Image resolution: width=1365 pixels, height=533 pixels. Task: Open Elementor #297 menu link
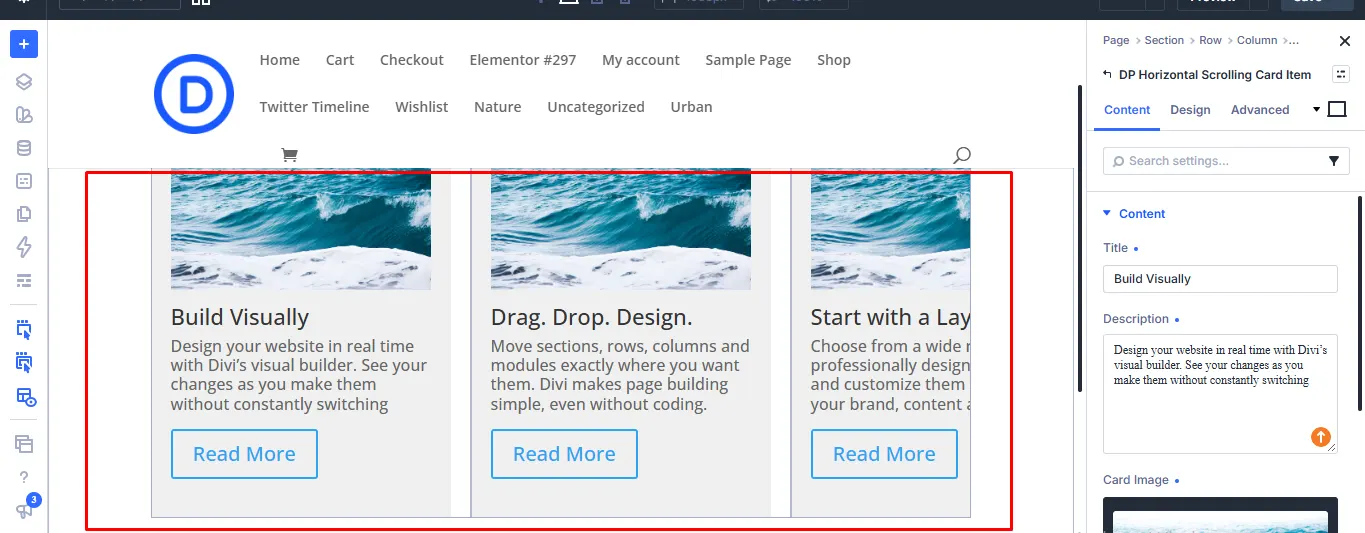coord(523,60)
